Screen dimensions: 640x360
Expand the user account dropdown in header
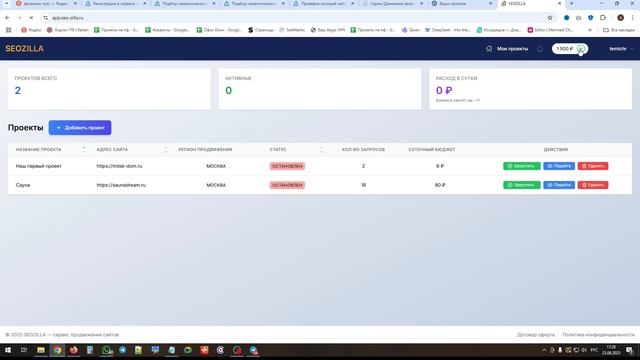point(621,49)
